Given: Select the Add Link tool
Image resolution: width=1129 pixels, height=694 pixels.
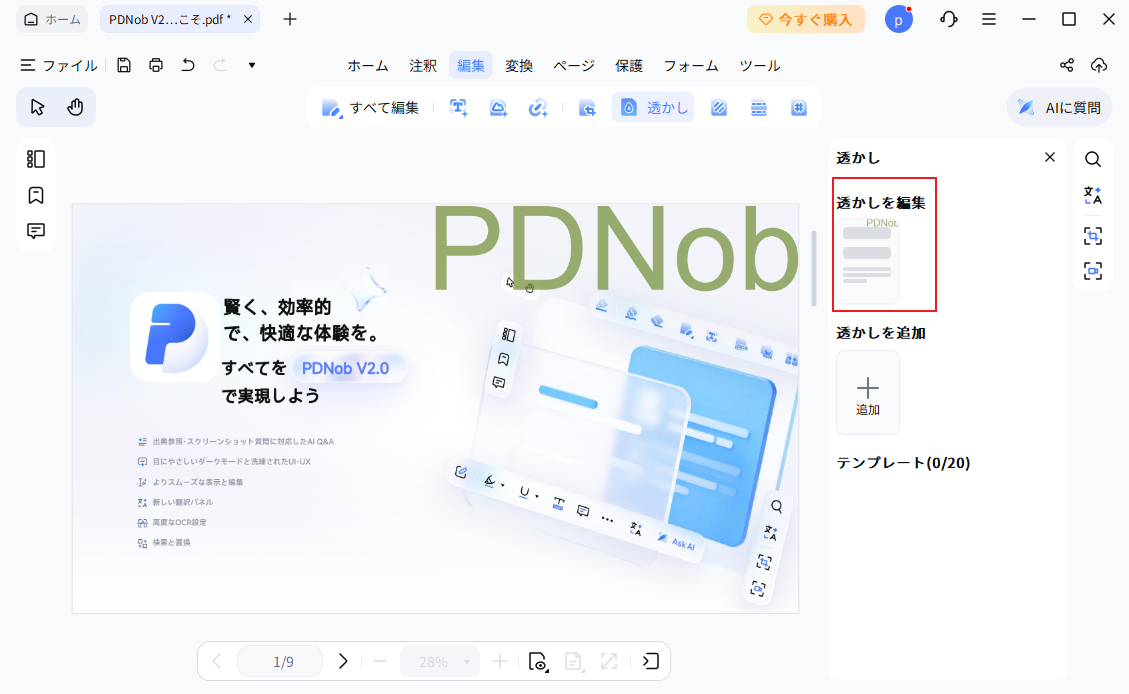Looking at the screenshot, I should pos(538,107).
